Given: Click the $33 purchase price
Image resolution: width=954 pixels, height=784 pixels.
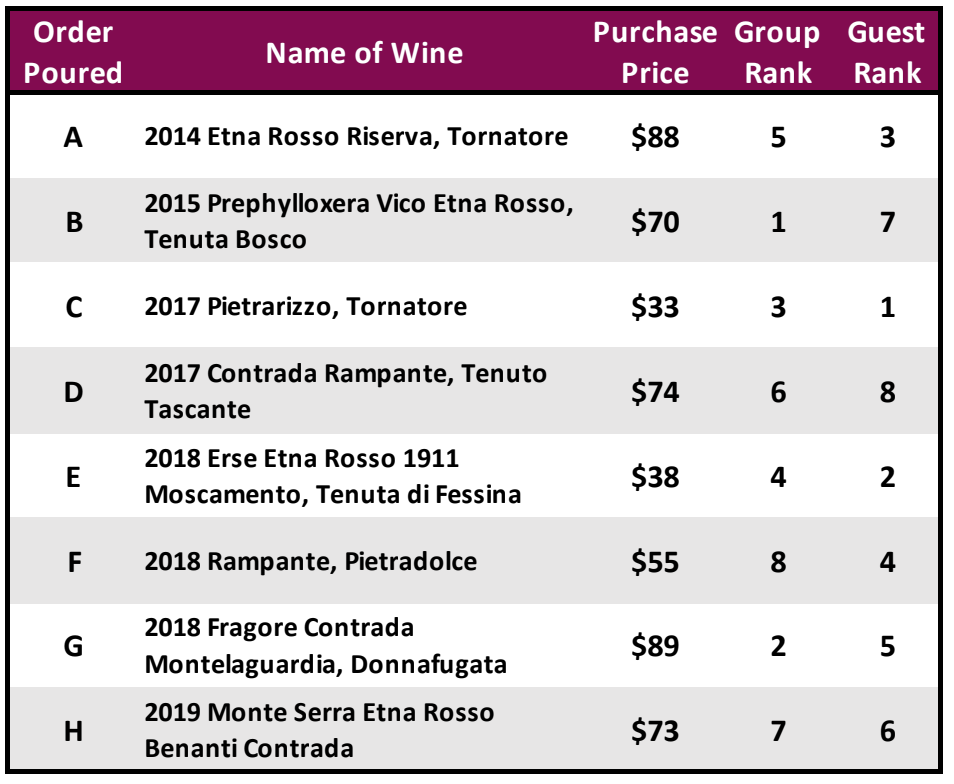Looking at the screenshot, I should tap(655, 307).
